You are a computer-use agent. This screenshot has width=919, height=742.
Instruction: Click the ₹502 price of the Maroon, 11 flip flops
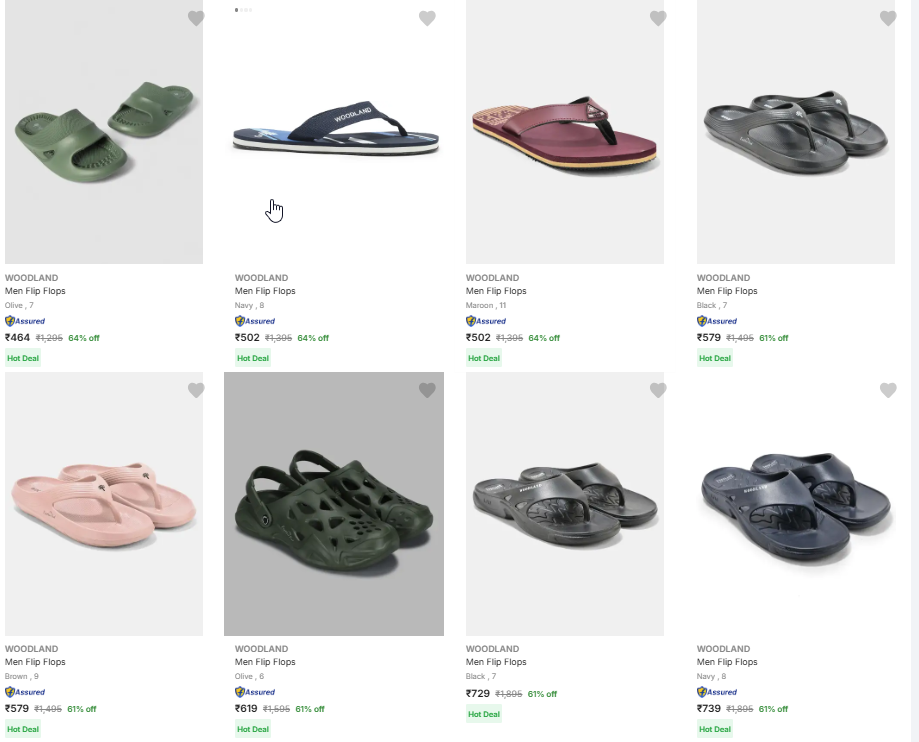pos(478,338)
